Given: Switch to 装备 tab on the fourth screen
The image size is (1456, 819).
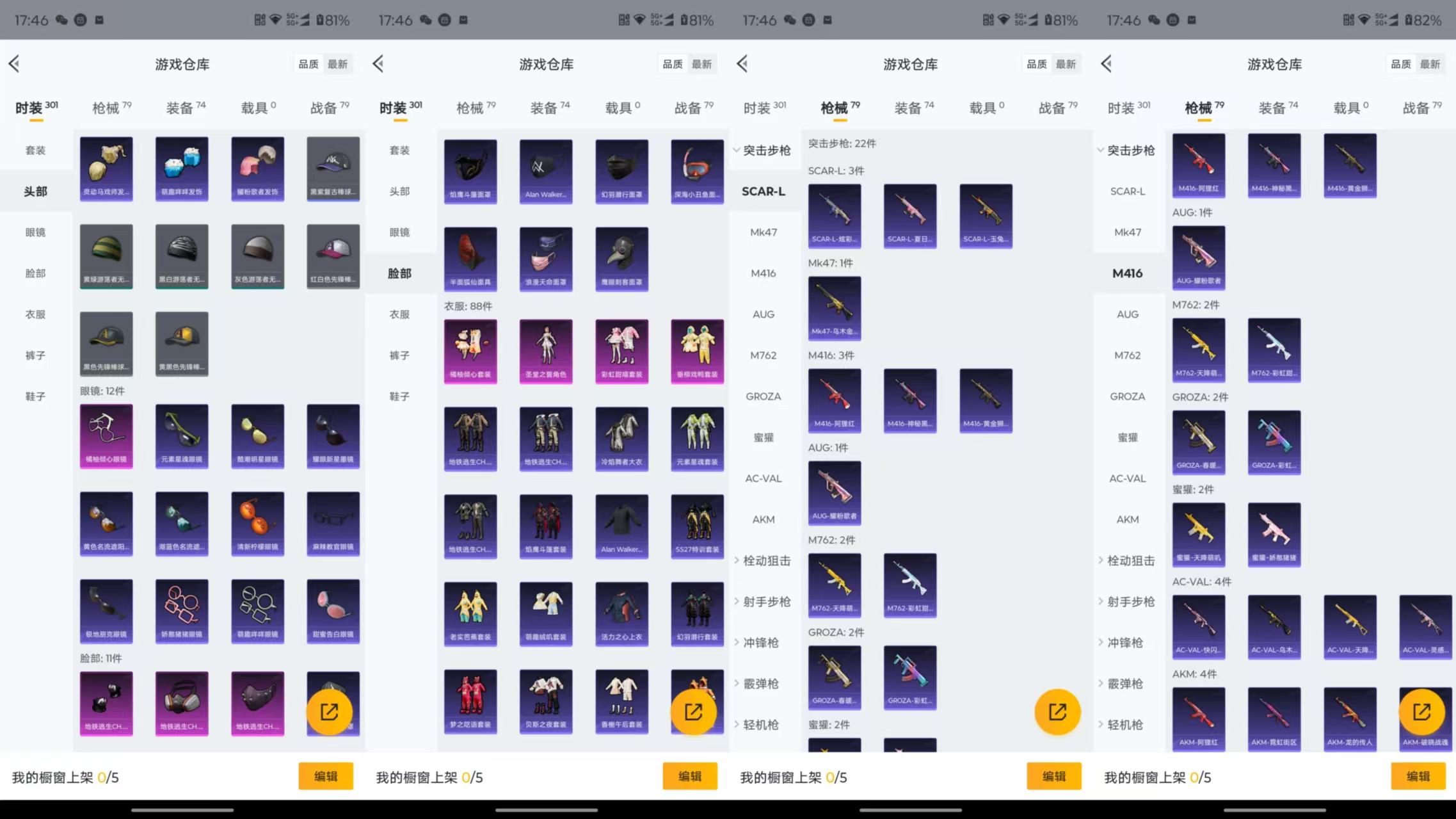Looking at the screenshot, I should [x=1278, y=108].
